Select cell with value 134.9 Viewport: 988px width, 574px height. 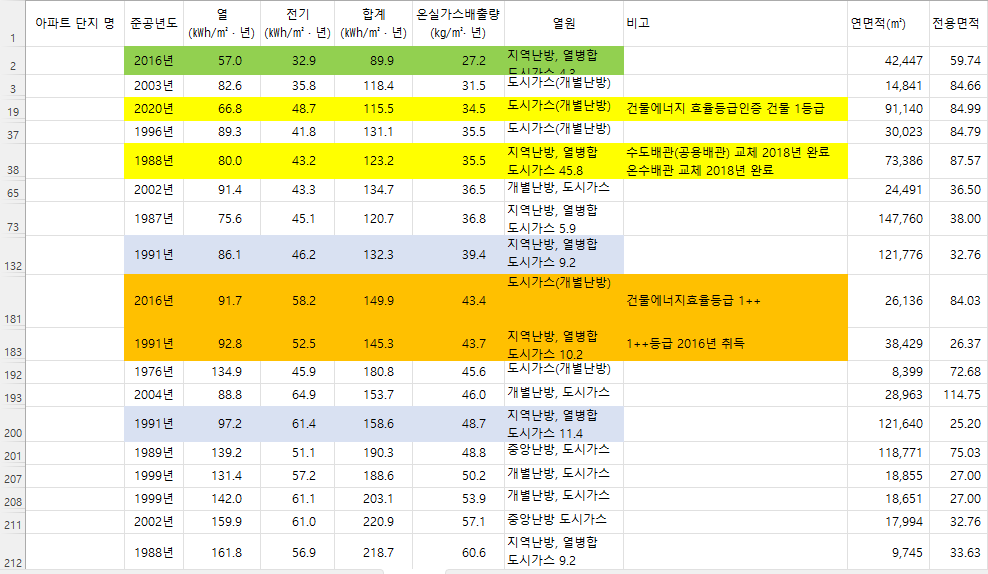[222, 372]
